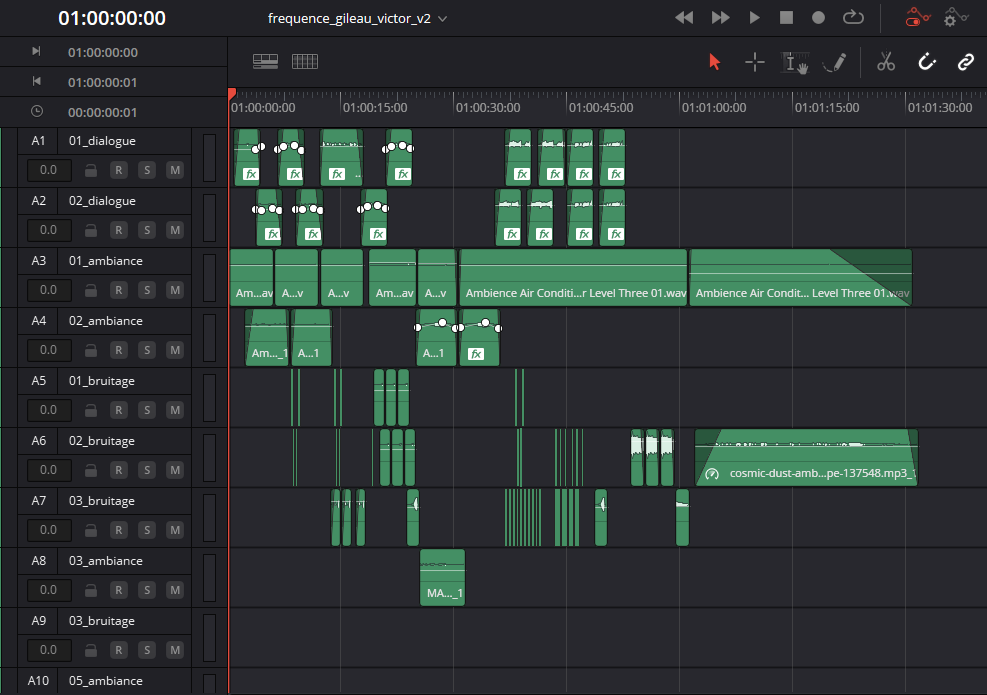Open the frequence_gileau_victor_v2 timeline dropdown
Screen dimensions: 987x695
[443, 19]
